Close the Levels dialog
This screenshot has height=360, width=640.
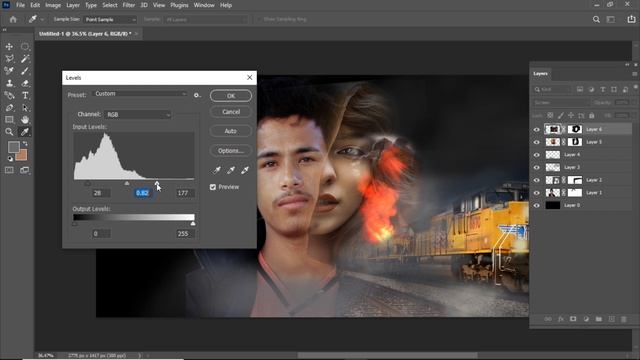pos(249,78)
